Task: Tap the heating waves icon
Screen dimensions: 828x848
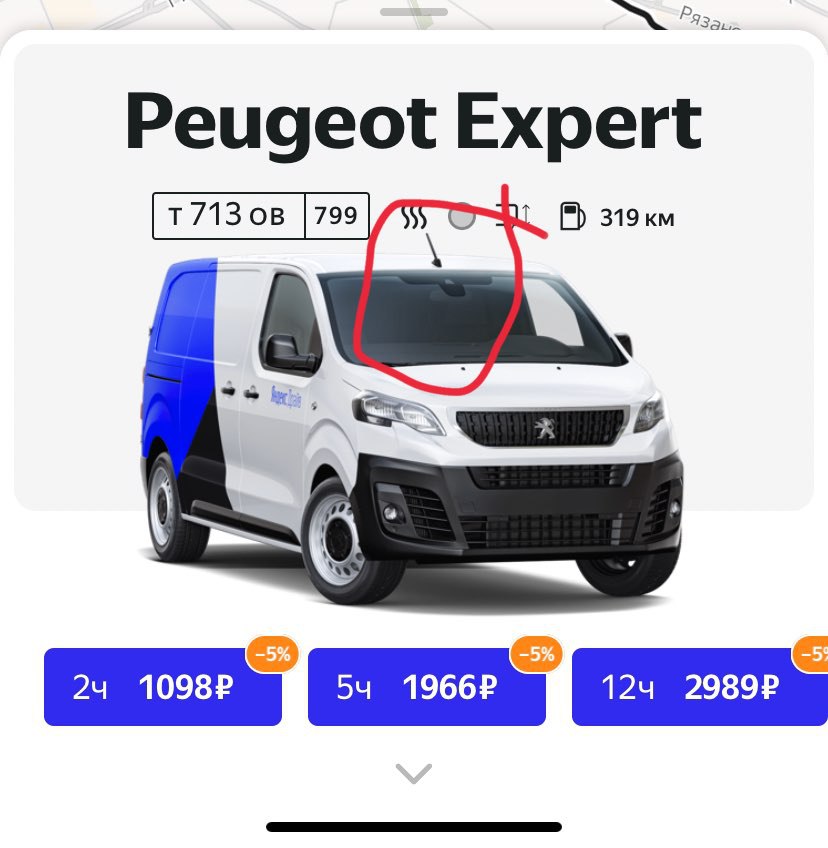Action: pyautogui.click(x=414, y=217)
